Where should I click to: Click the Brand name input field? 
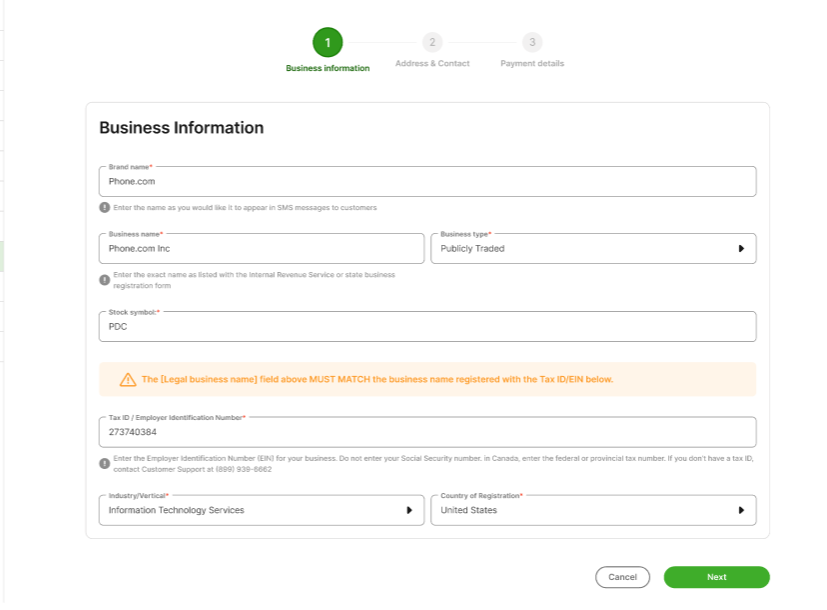pyautogui.click(x=427, y=182)
